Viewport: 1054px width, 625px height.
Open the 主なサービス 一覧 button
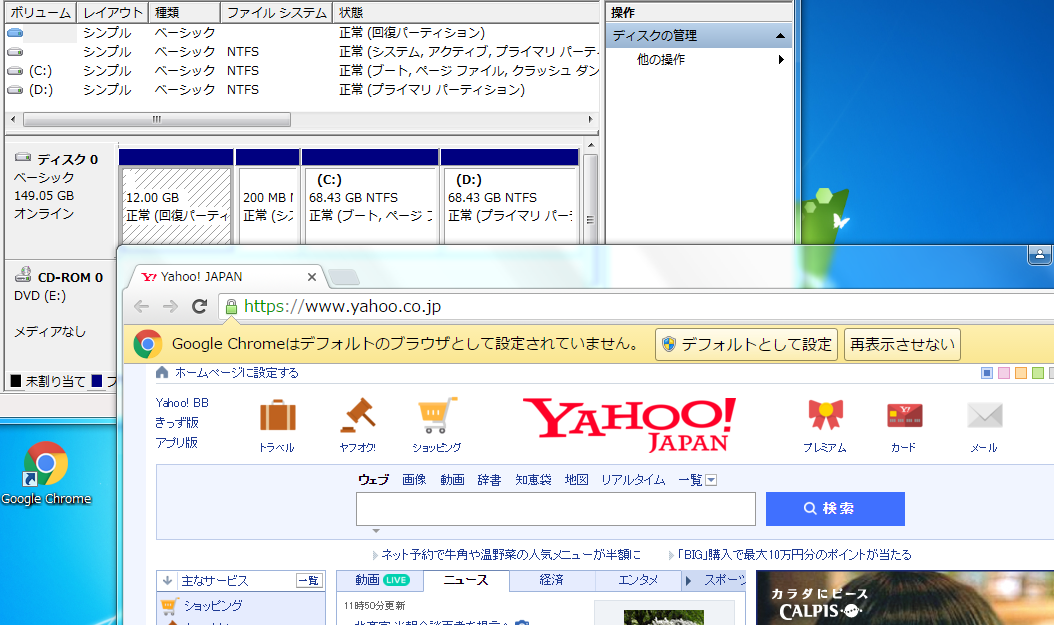309,581
